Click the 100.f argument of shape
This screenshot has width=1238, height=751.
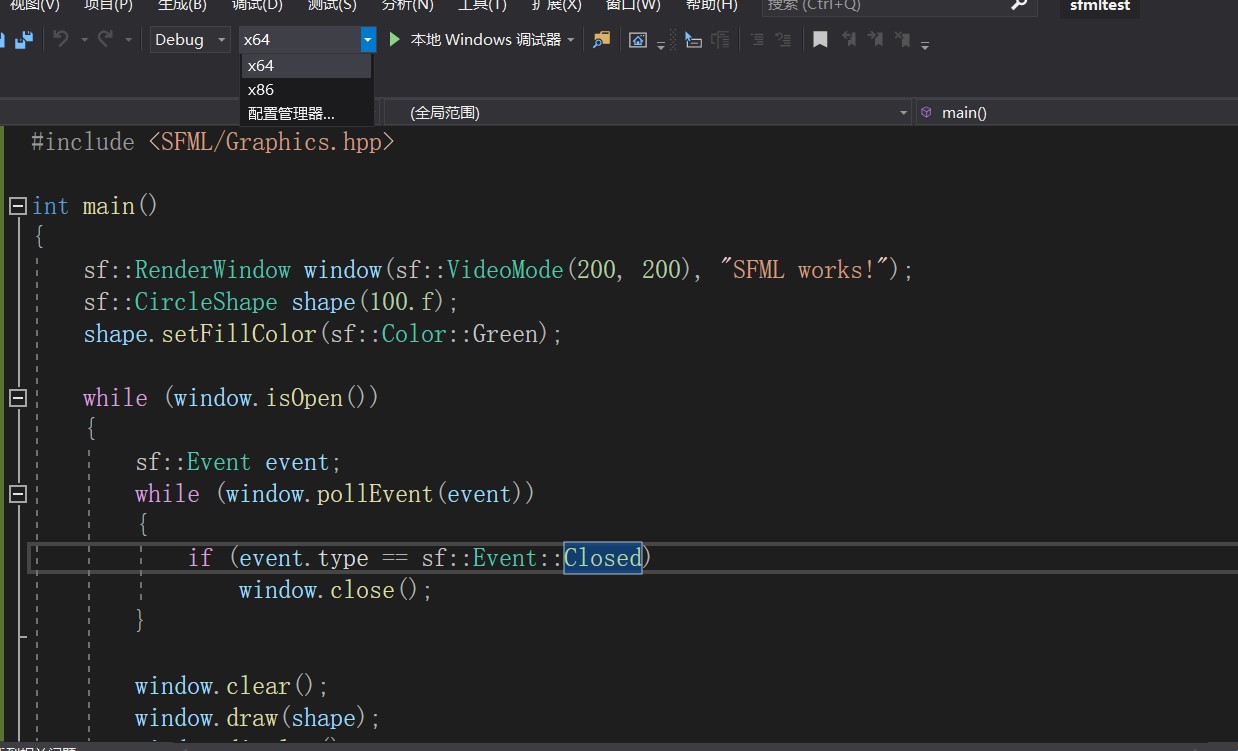click(x=401, y=302)
